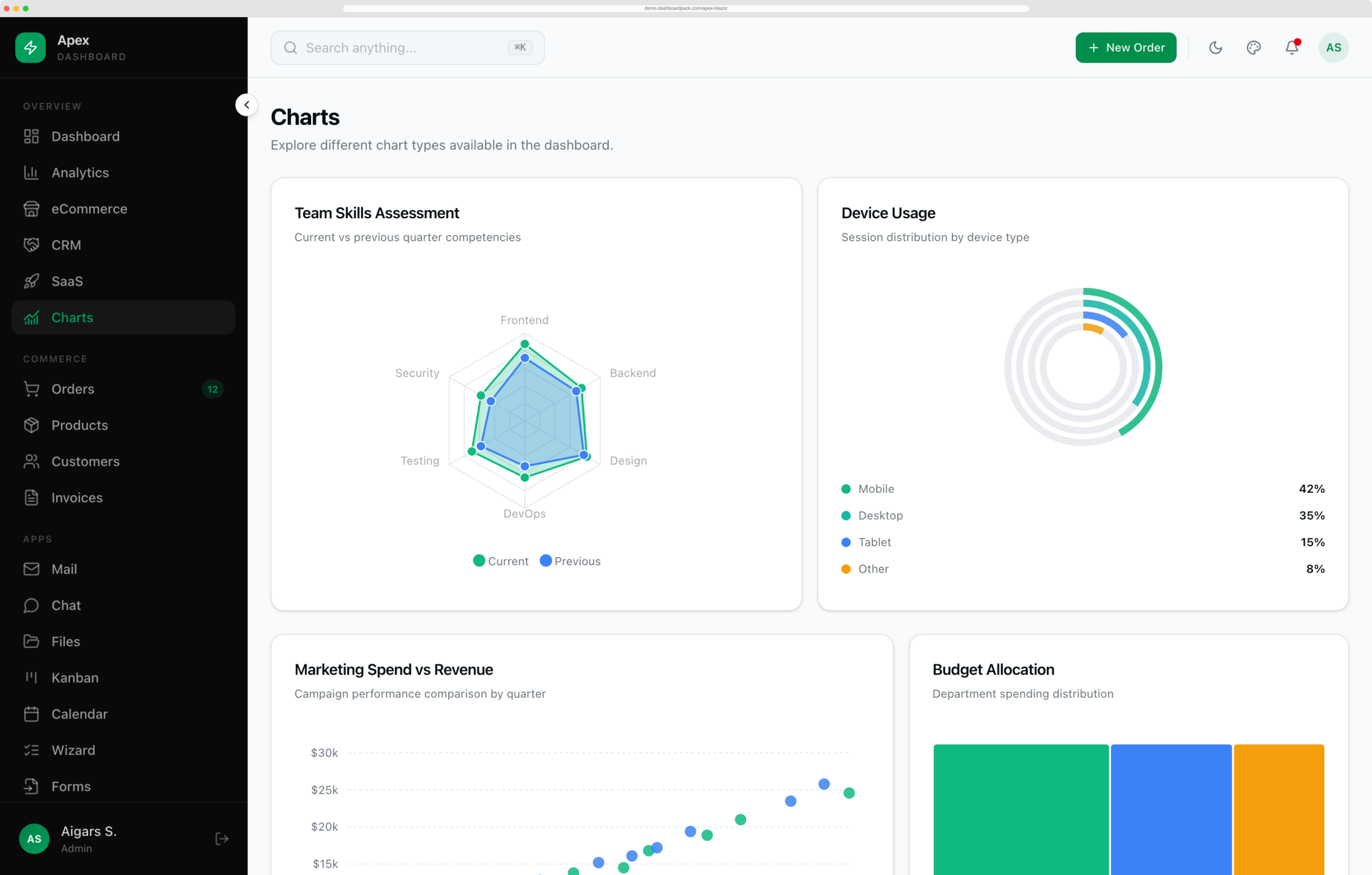Image resolution: width=1372 pixels, height=875 pixels.
Task: Open the SaaS rocket icon
Action: point(31,281)
